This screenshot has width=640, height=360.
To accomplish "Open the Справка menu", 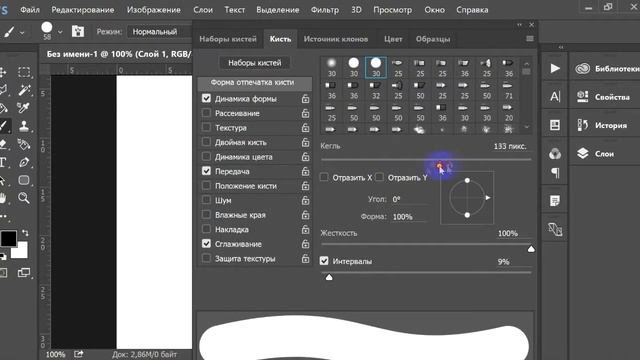I will (472, 10).
